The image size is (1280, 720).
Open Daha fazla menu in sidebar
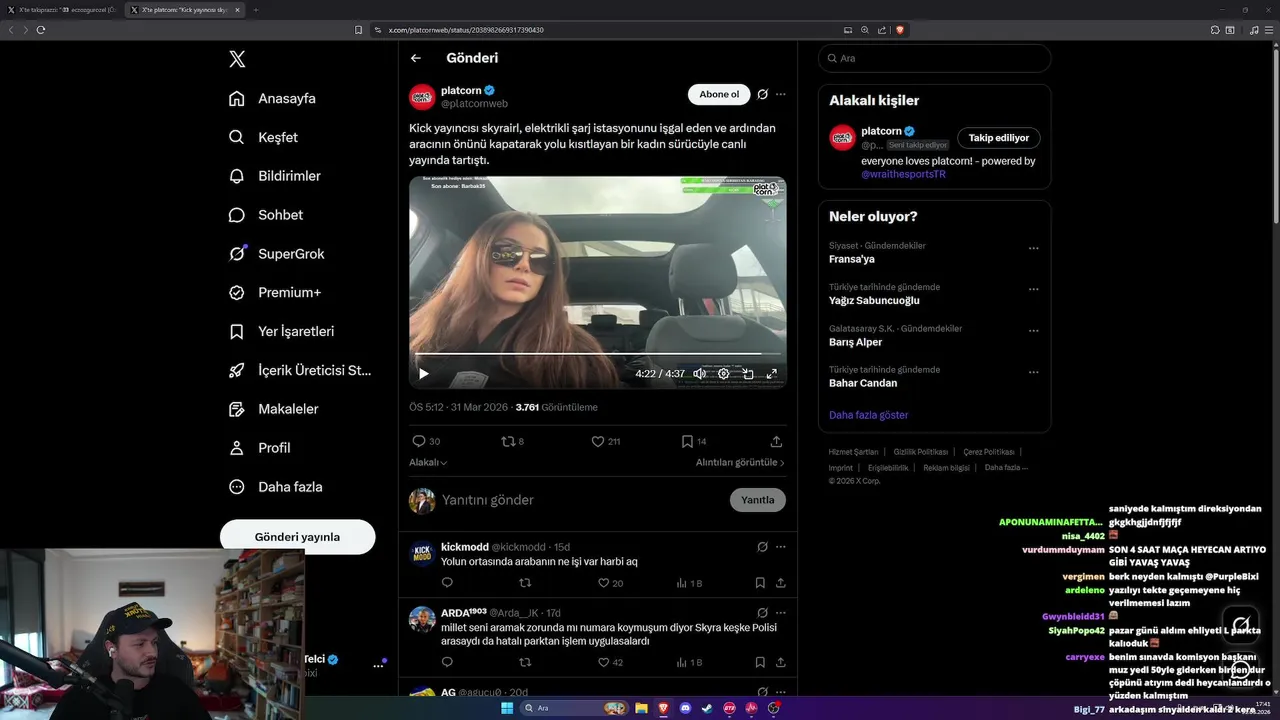click(x=276, y=487)
